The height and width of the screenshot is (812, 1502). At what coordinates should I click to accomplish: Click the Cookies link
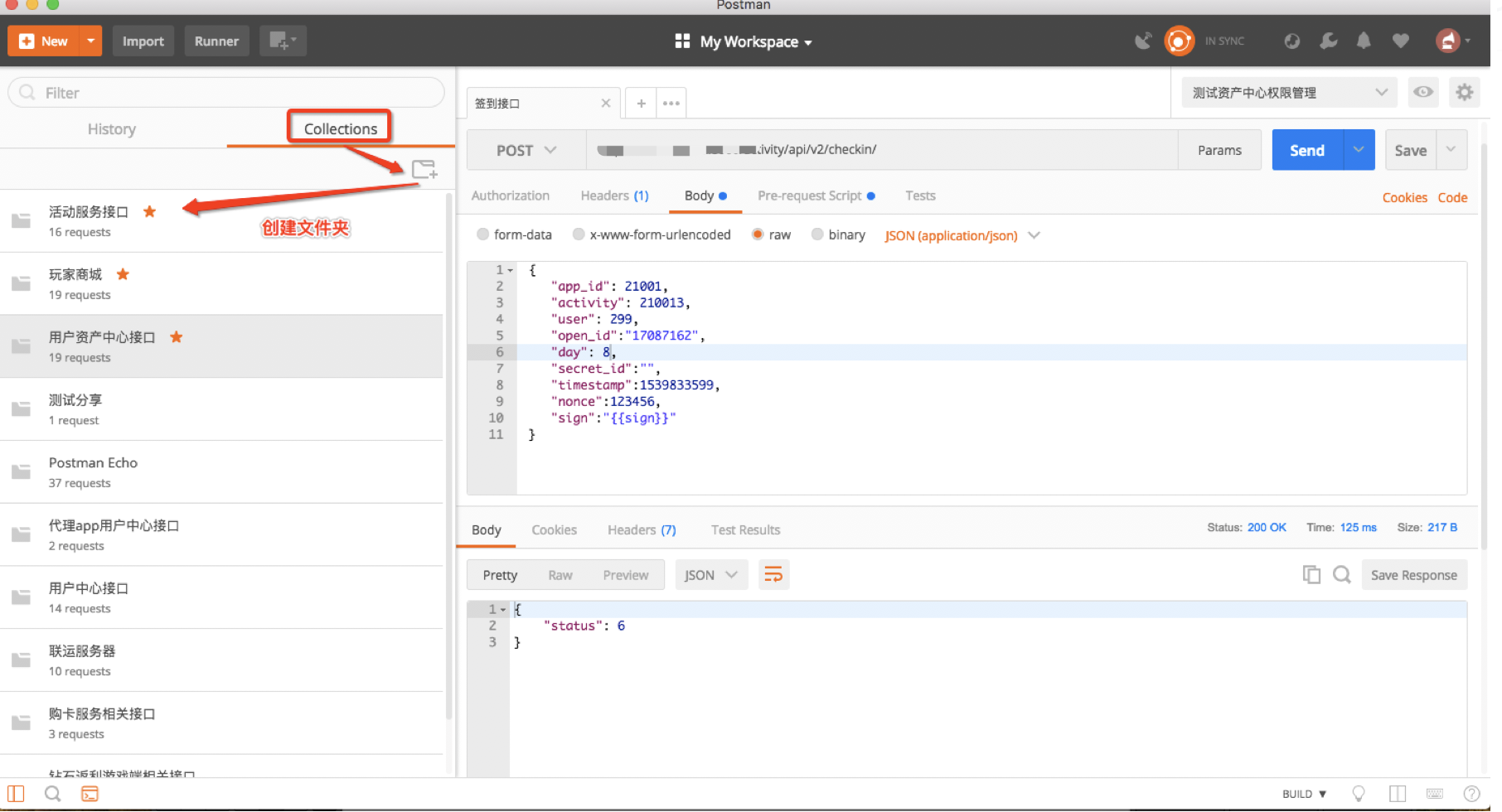coord(1404,197)
